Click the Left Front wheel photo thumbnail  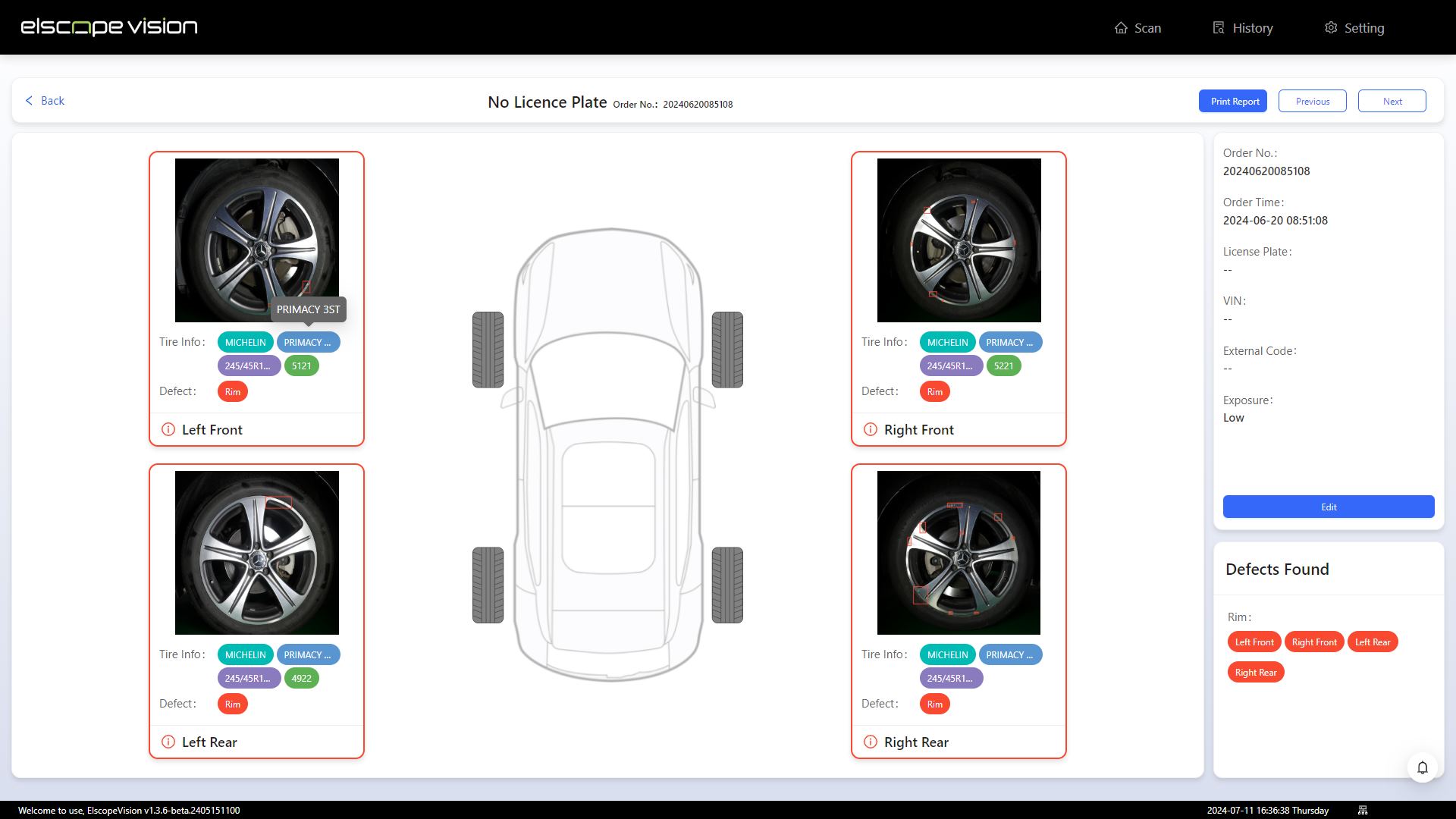[x=256, y=240]
